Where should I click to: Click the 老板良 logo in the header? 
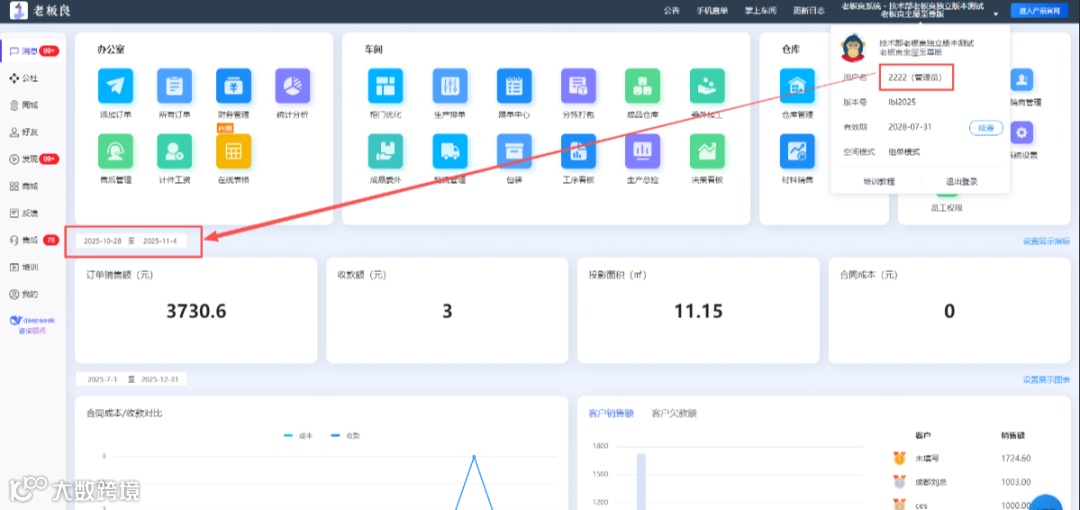pos(41,10)
